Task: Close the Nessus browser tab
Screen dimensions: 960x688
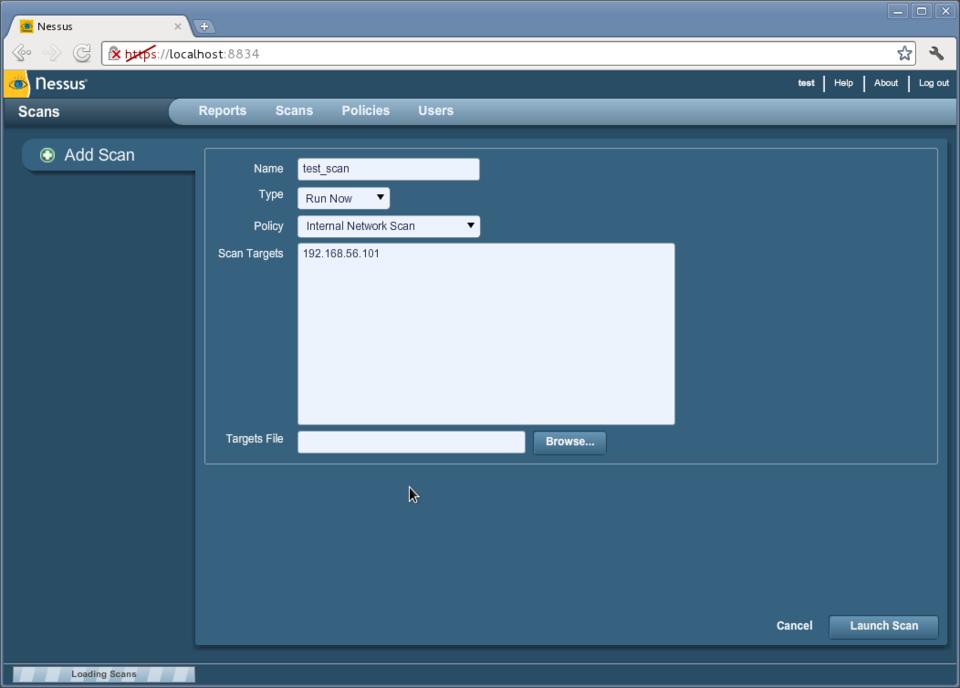Action: pyautogui.click(x=178, y=26)
